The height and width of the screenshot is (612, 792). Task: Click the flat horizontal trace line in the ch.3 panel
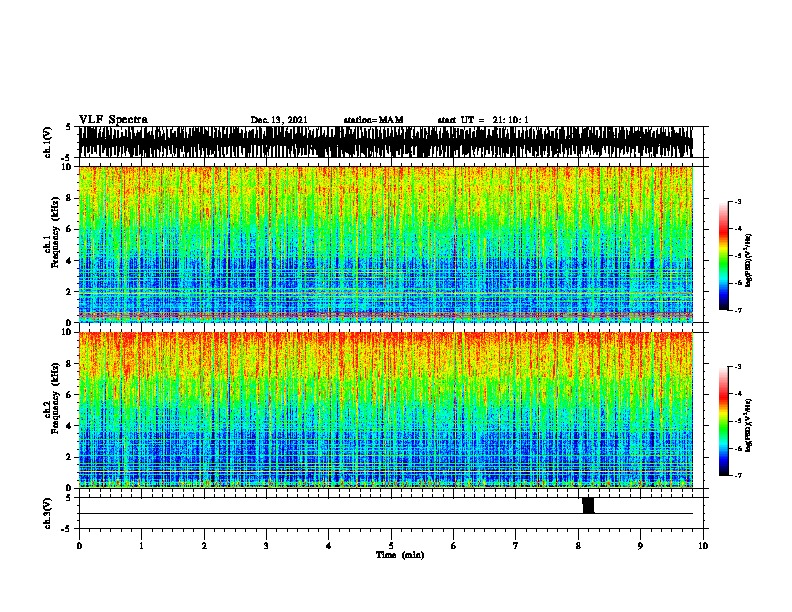[x=386, y=514]
